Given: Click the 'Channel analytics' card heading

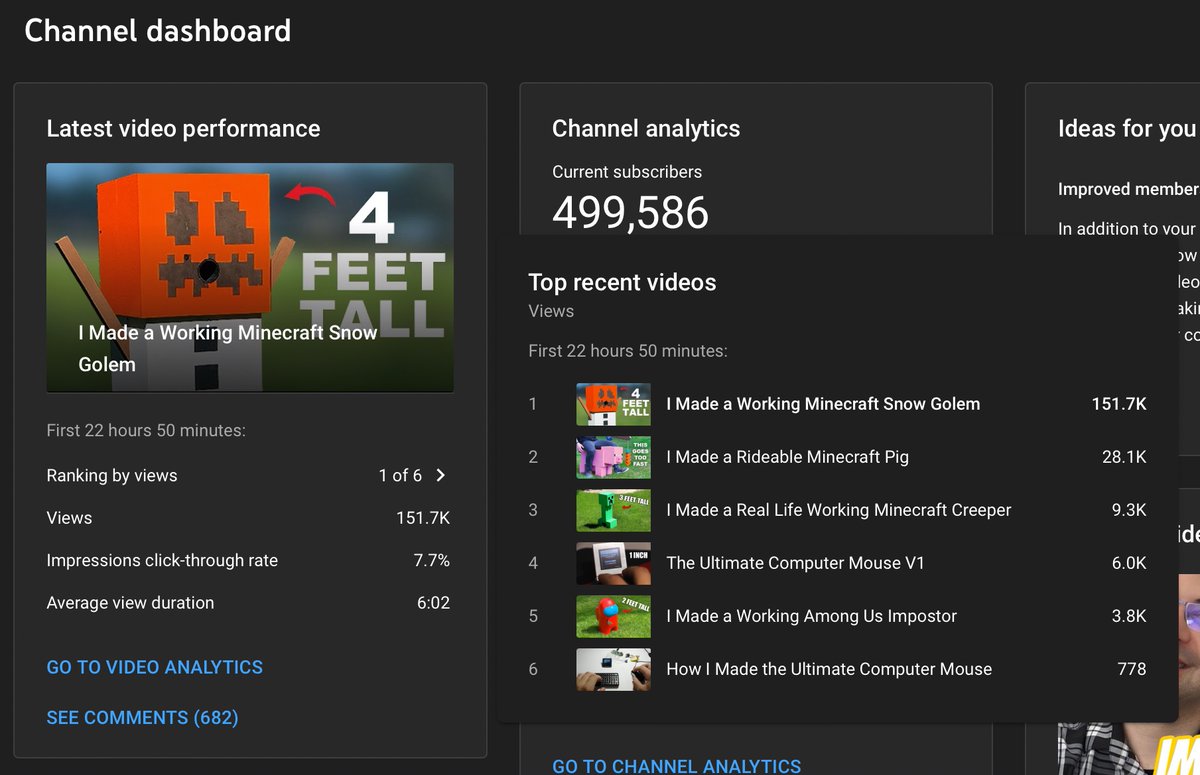Looking at the screenshot, I should point(646,129).
